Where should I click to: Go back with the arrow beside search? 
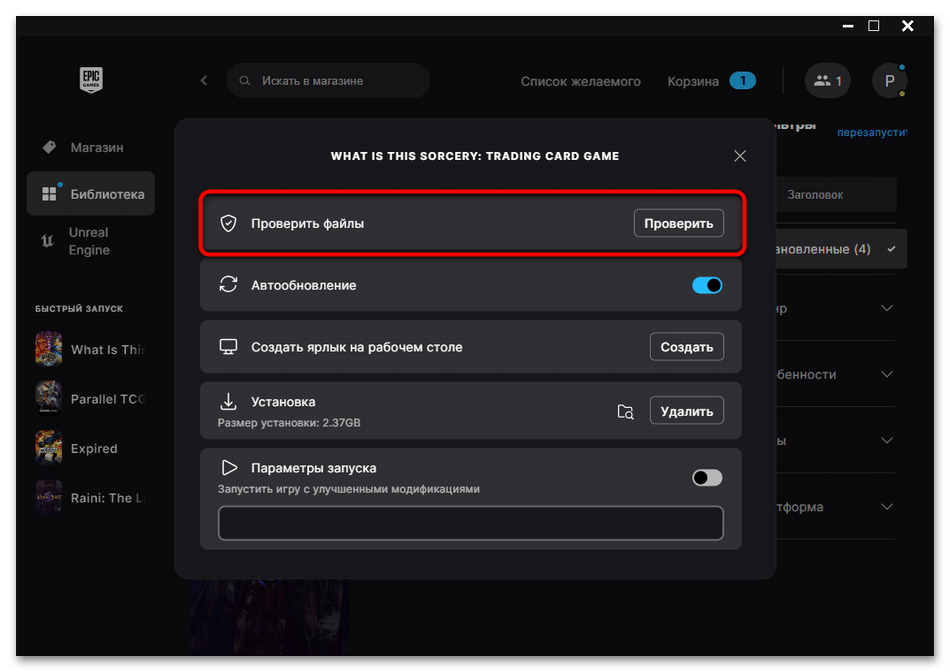204,81
